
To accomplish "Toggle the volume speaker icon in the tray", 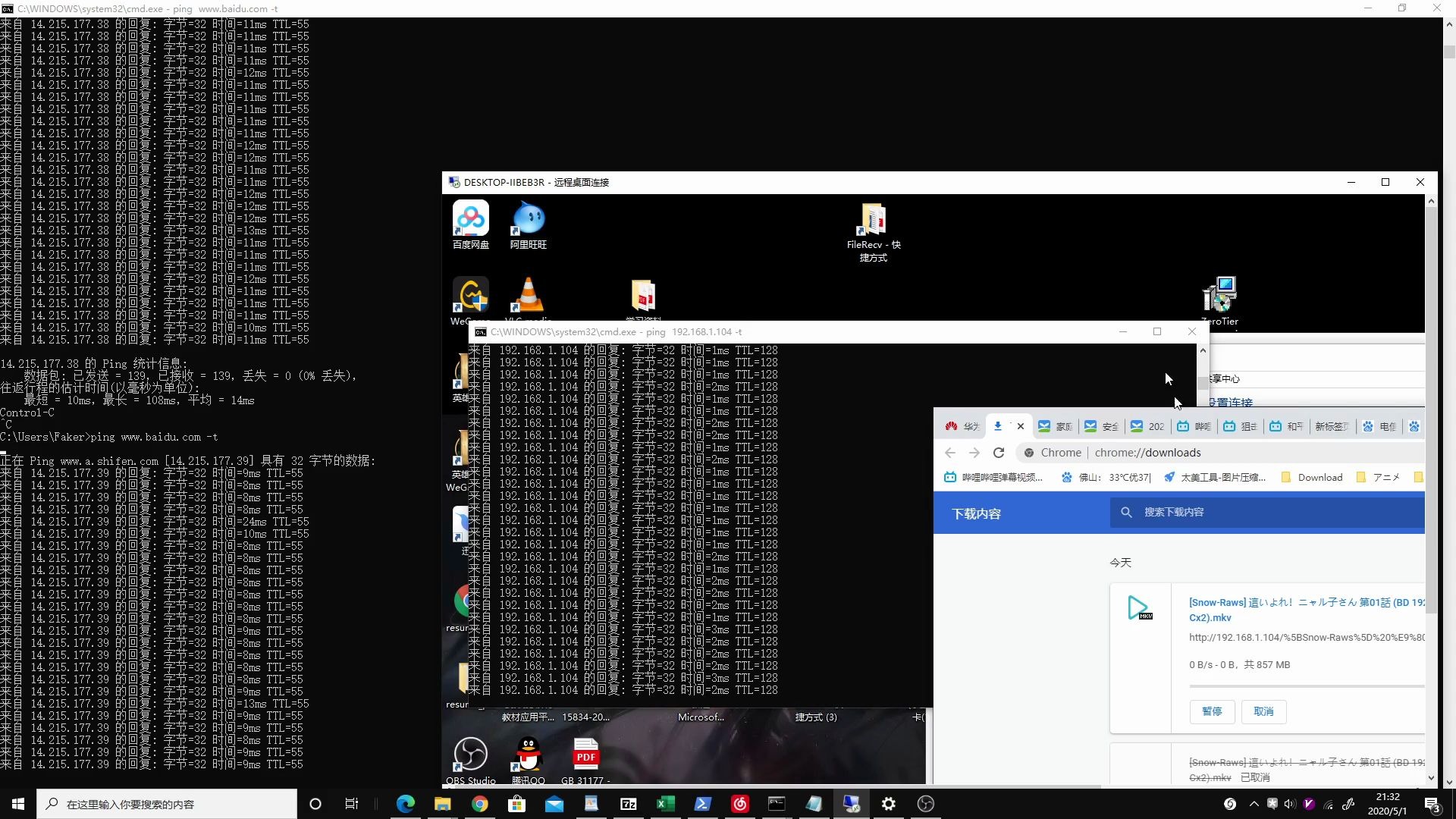I will [x=1290, y=804].
